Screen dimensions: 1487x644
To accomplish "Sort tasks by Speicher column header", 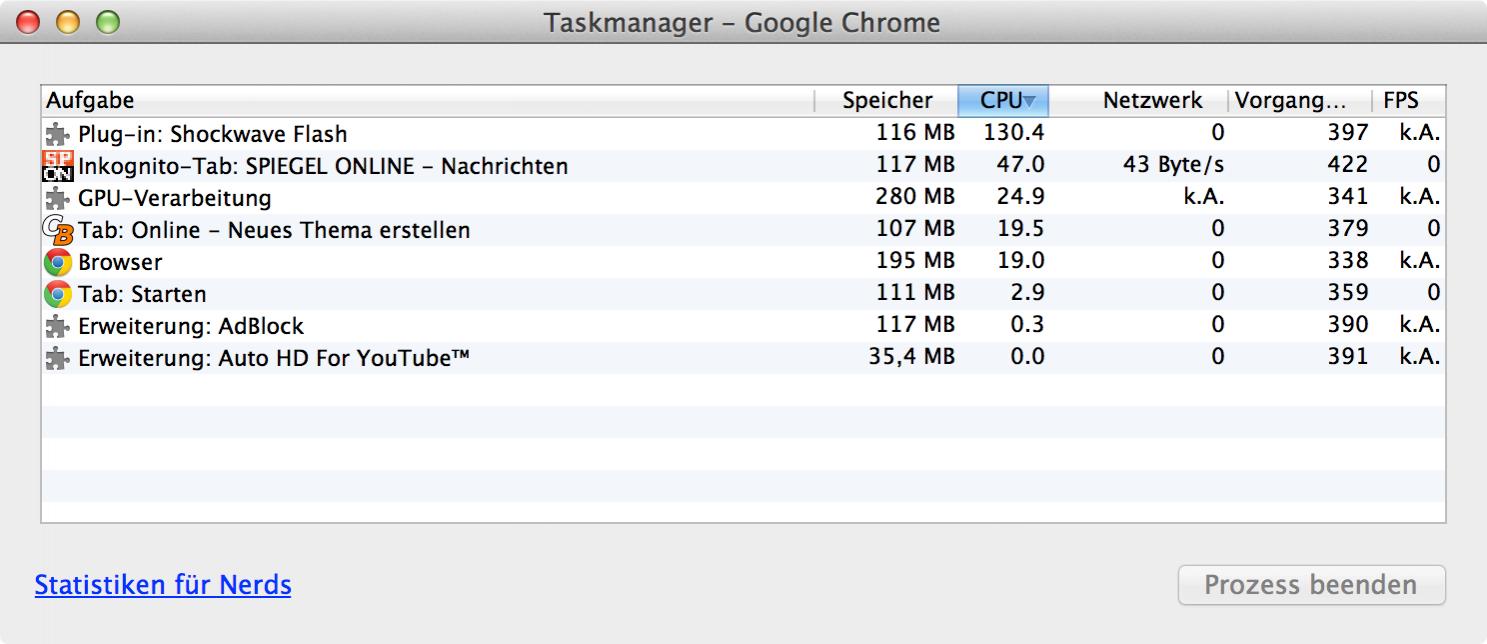I will click(x=886, y=101).
